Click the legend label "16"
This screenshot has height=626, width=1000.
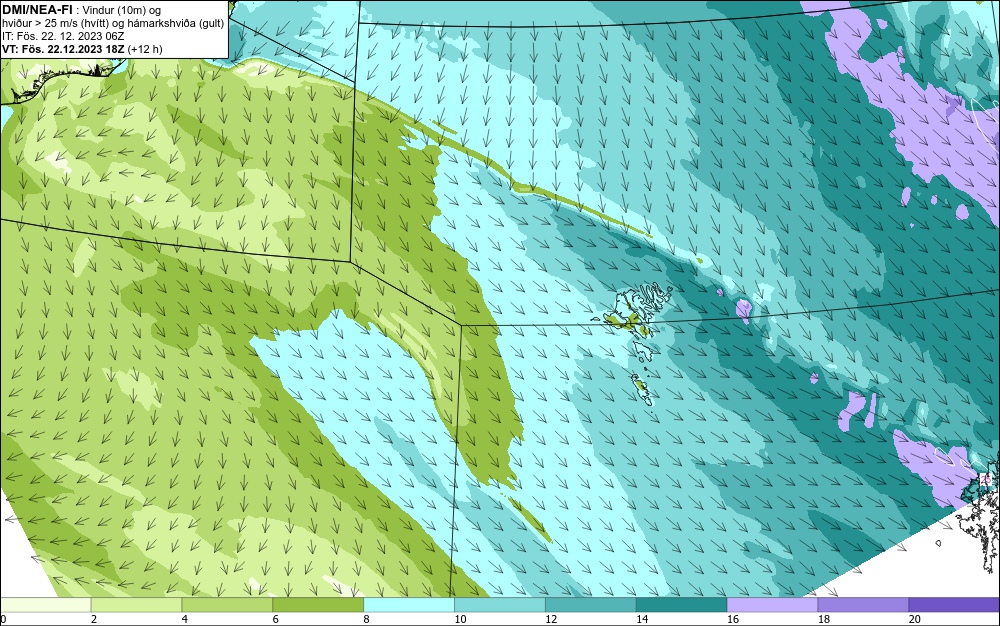[x=733, y=619]
